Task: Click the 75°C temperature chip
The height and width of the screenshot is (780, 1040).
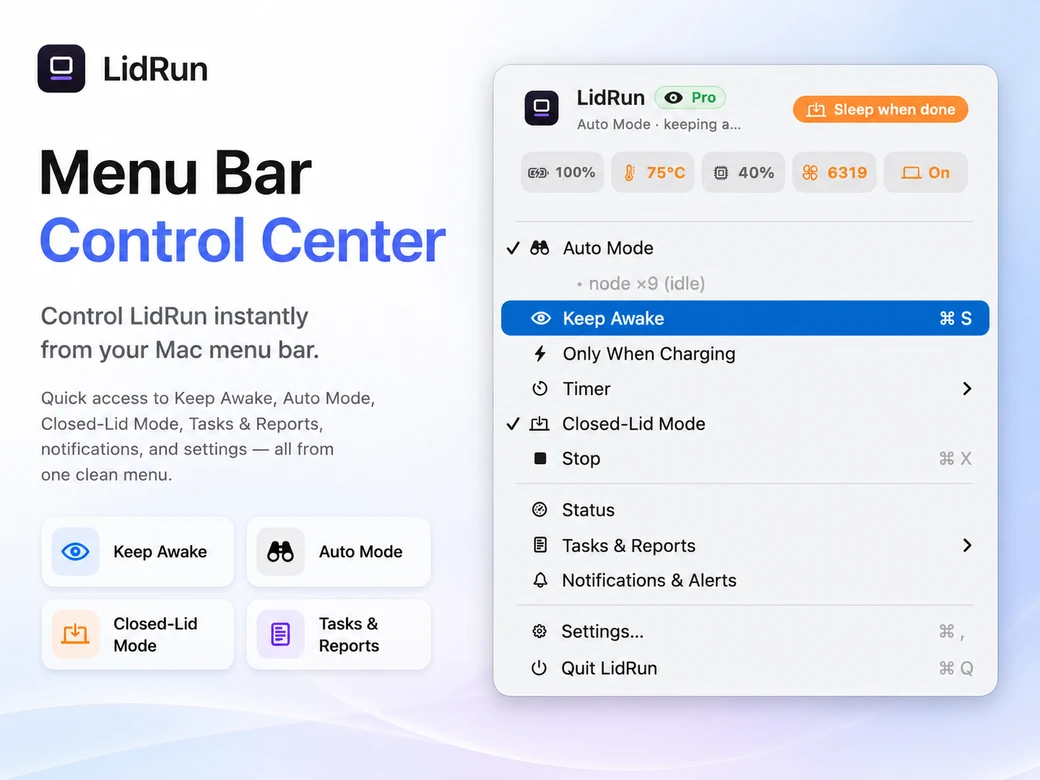Action: 653,172
